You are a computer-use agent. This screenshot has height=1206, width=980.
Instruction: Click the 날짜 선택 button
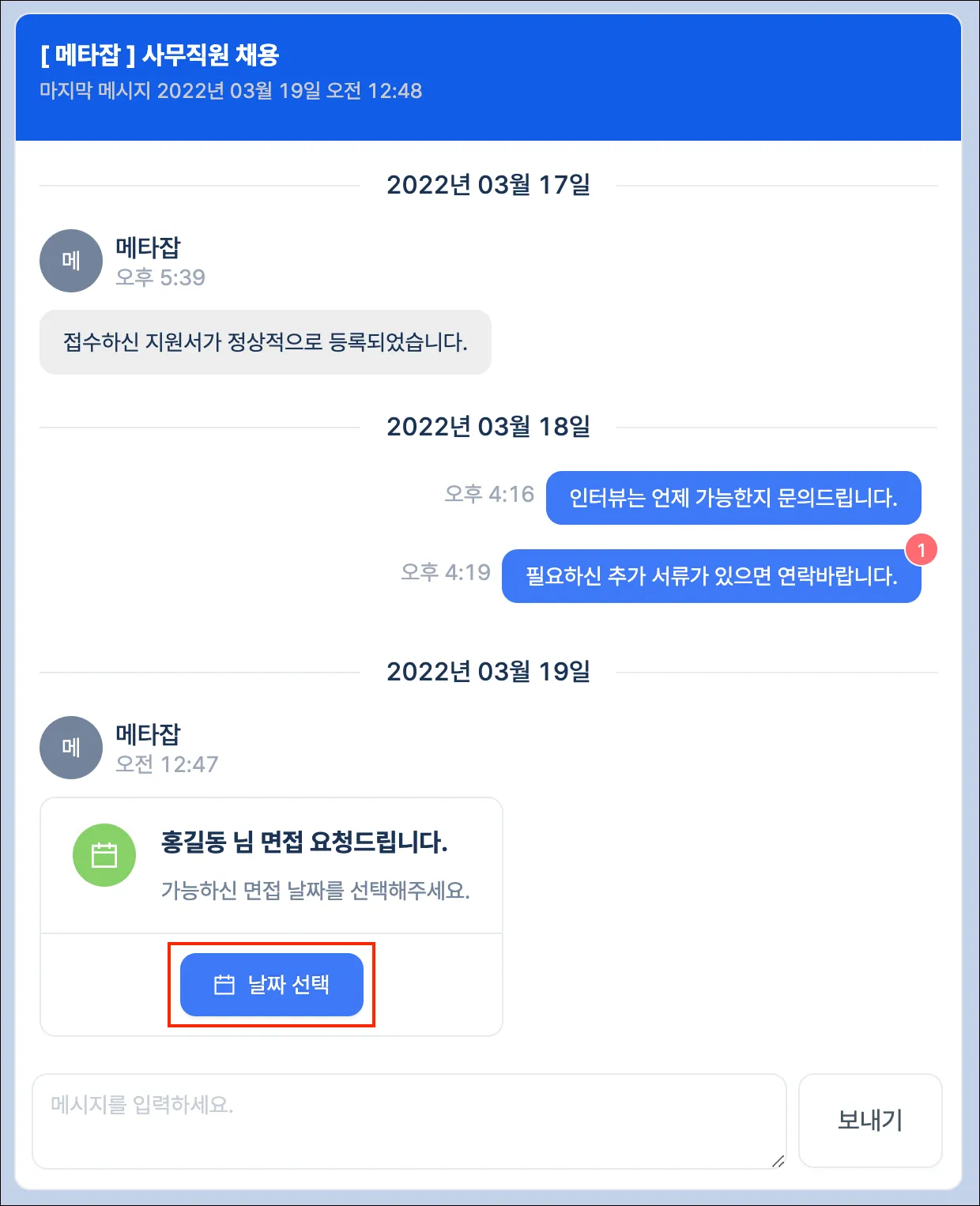click(x=272, y=985)
